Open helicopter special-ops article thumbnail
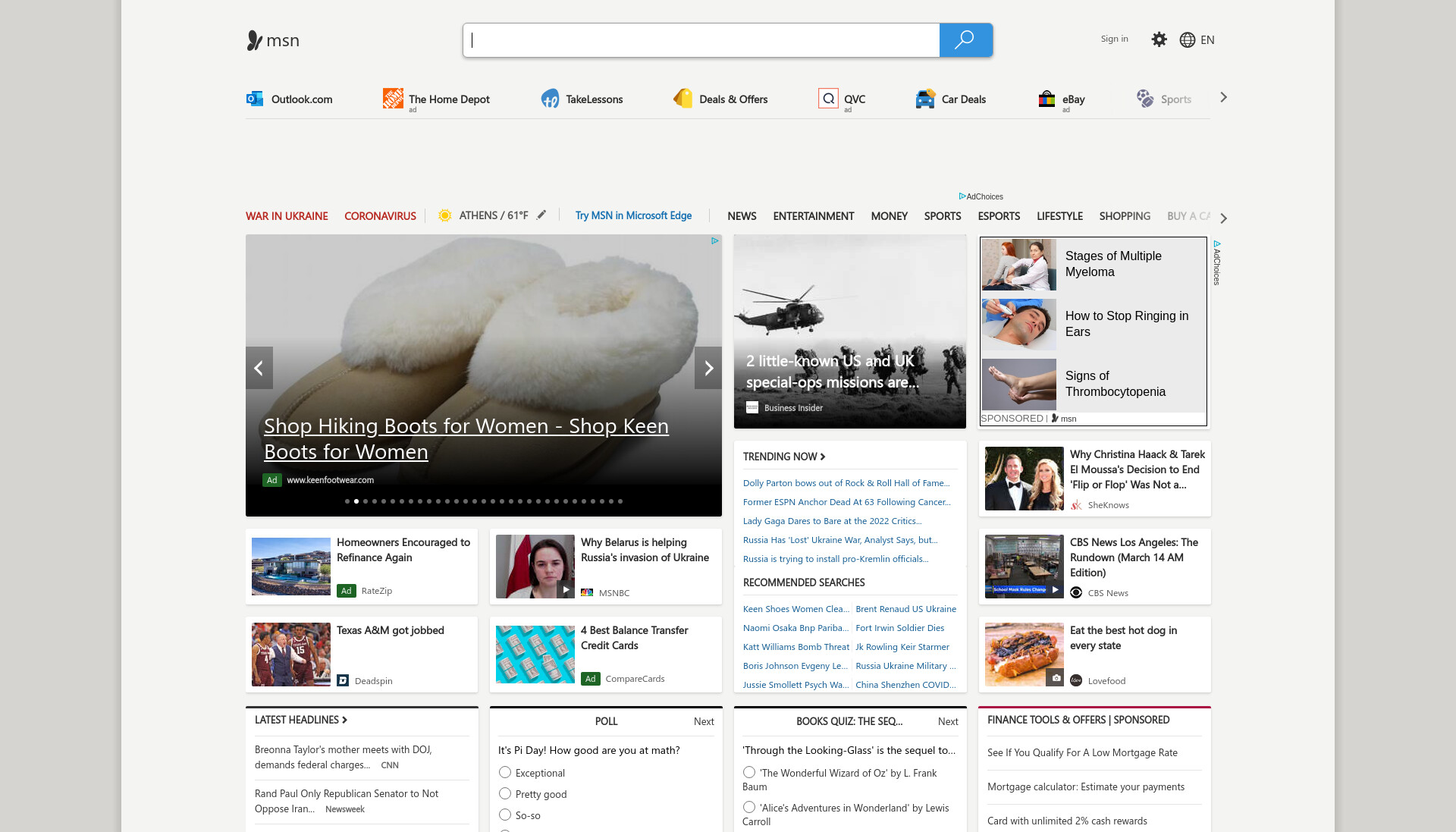The height and width of the screenshot is (832, 1456). click(x=850, y=331)
